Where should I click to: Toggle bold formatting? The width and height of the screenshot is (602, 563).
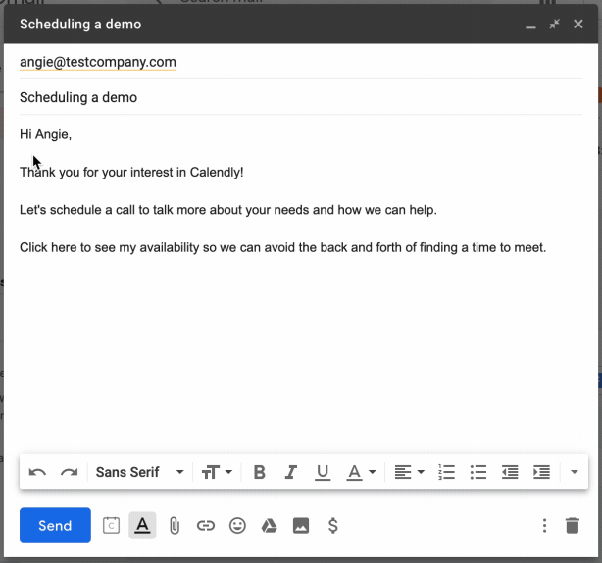point(260,472)
